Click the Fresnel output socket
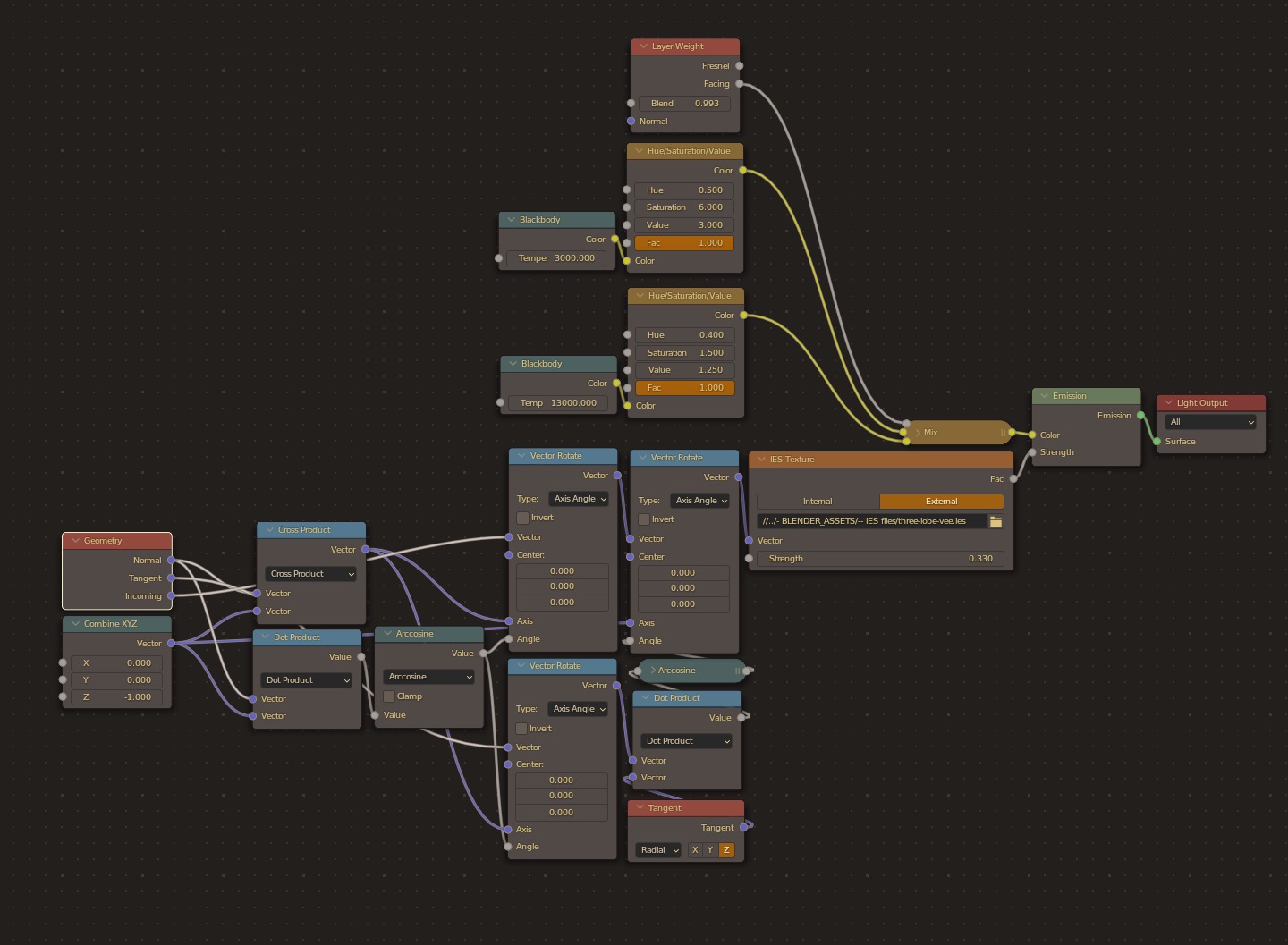The height and width of the screenshot is (945, 1288). [x=740, y=65]
